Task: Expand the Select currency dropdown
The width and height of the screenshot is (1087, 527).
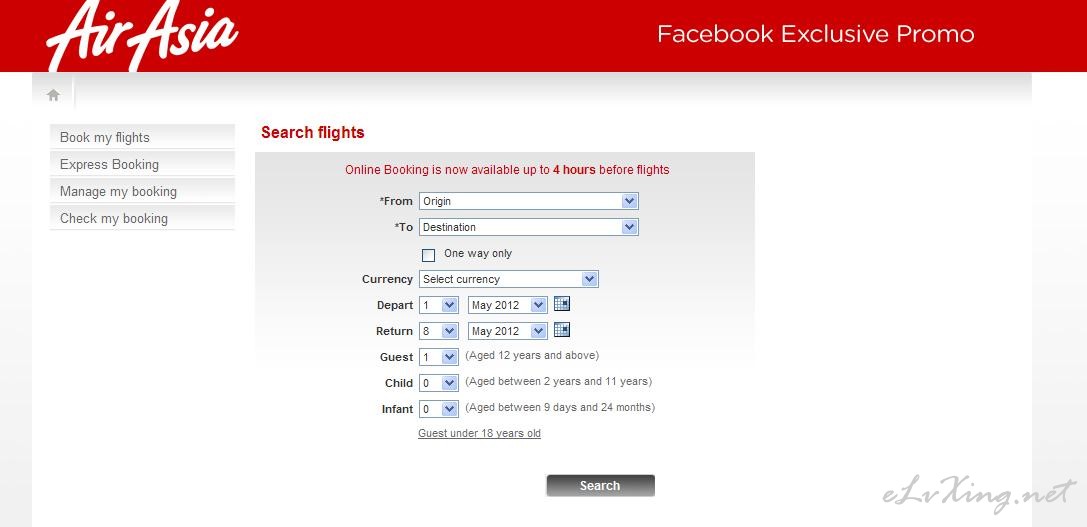Action: coord(508,279)
